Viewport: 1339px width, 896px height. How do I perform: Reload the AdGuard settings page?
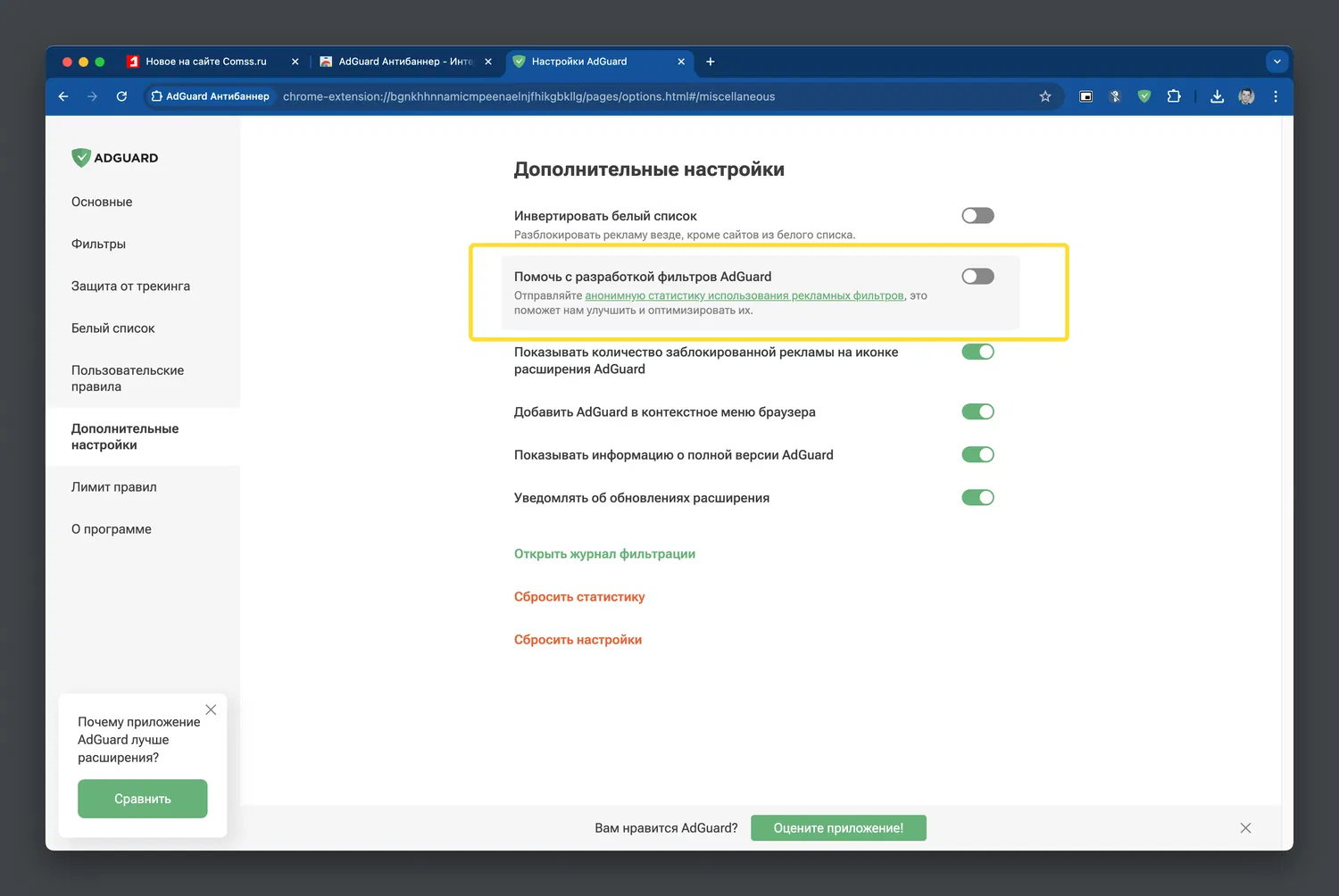pyautogui.click(x=121, y=96)
